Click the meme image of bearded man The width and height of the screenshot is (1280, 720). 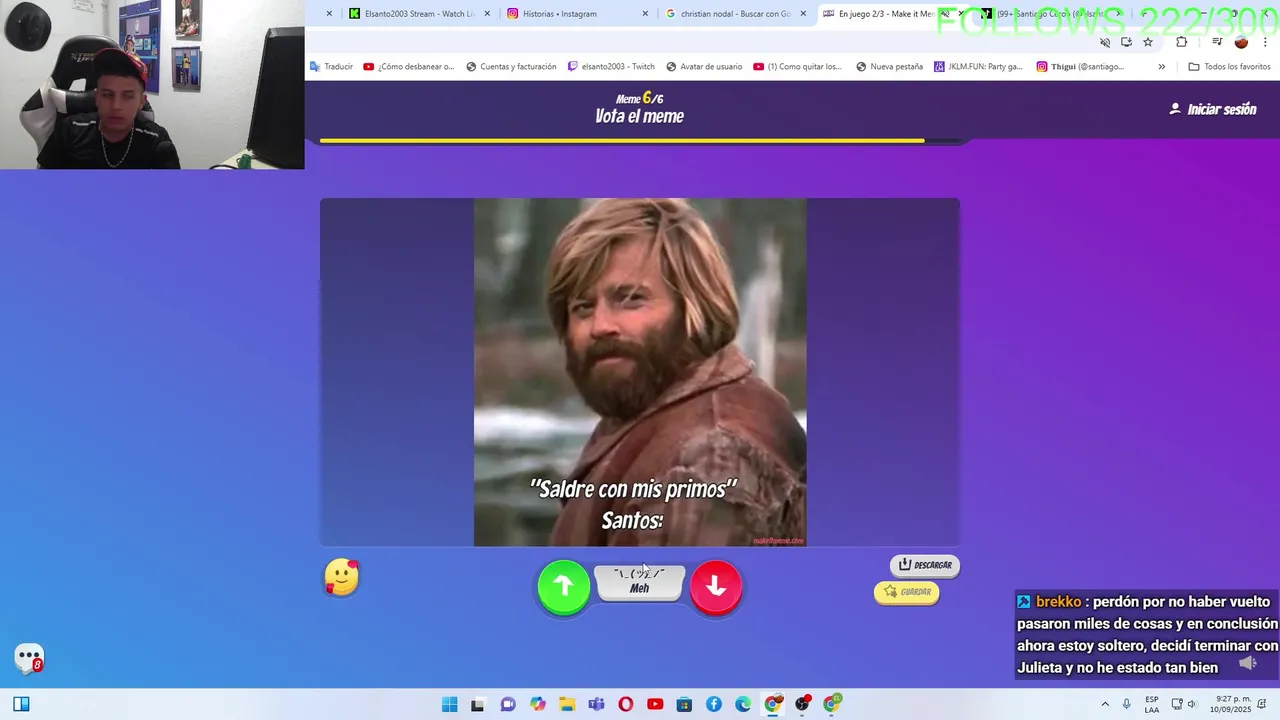point(640,372)
